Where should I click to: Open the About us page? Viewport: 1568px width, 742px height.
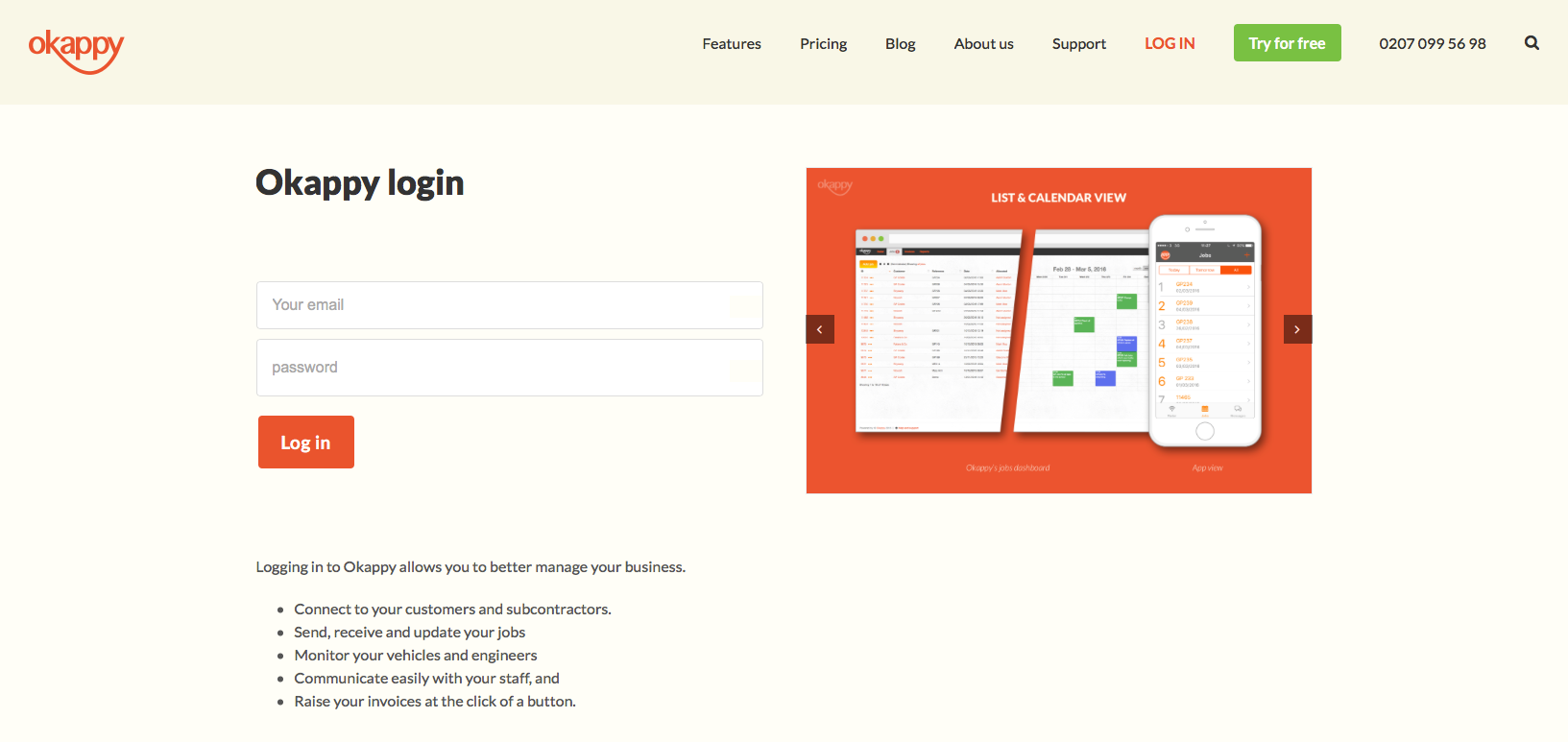[984, 44]
